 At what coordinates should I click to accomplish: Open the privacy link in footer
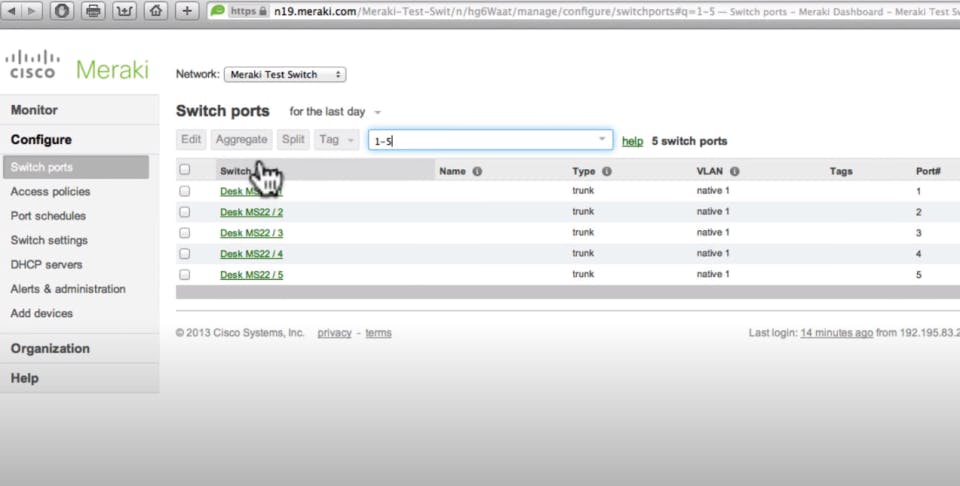pyautogui.click(x=334, y=333)
